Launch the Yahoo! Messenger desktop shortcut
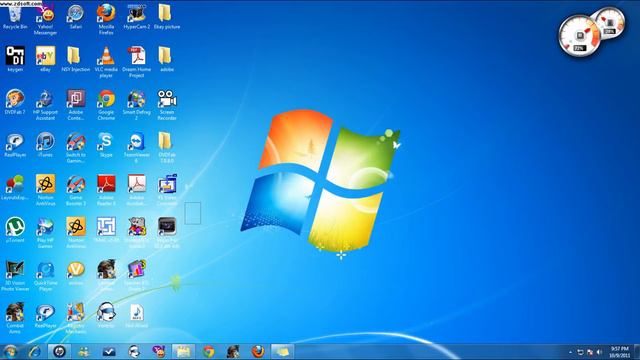Viewport: 640px width, 360px height. point(45,18)
